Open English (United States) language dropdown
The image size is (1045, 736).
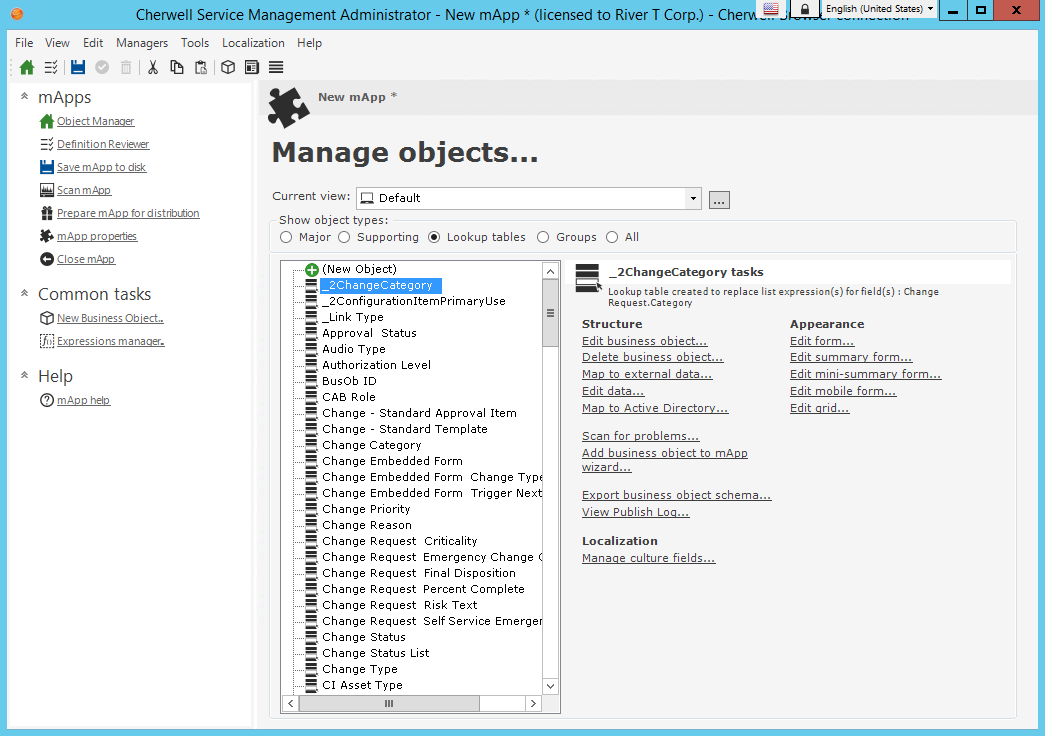878,9
